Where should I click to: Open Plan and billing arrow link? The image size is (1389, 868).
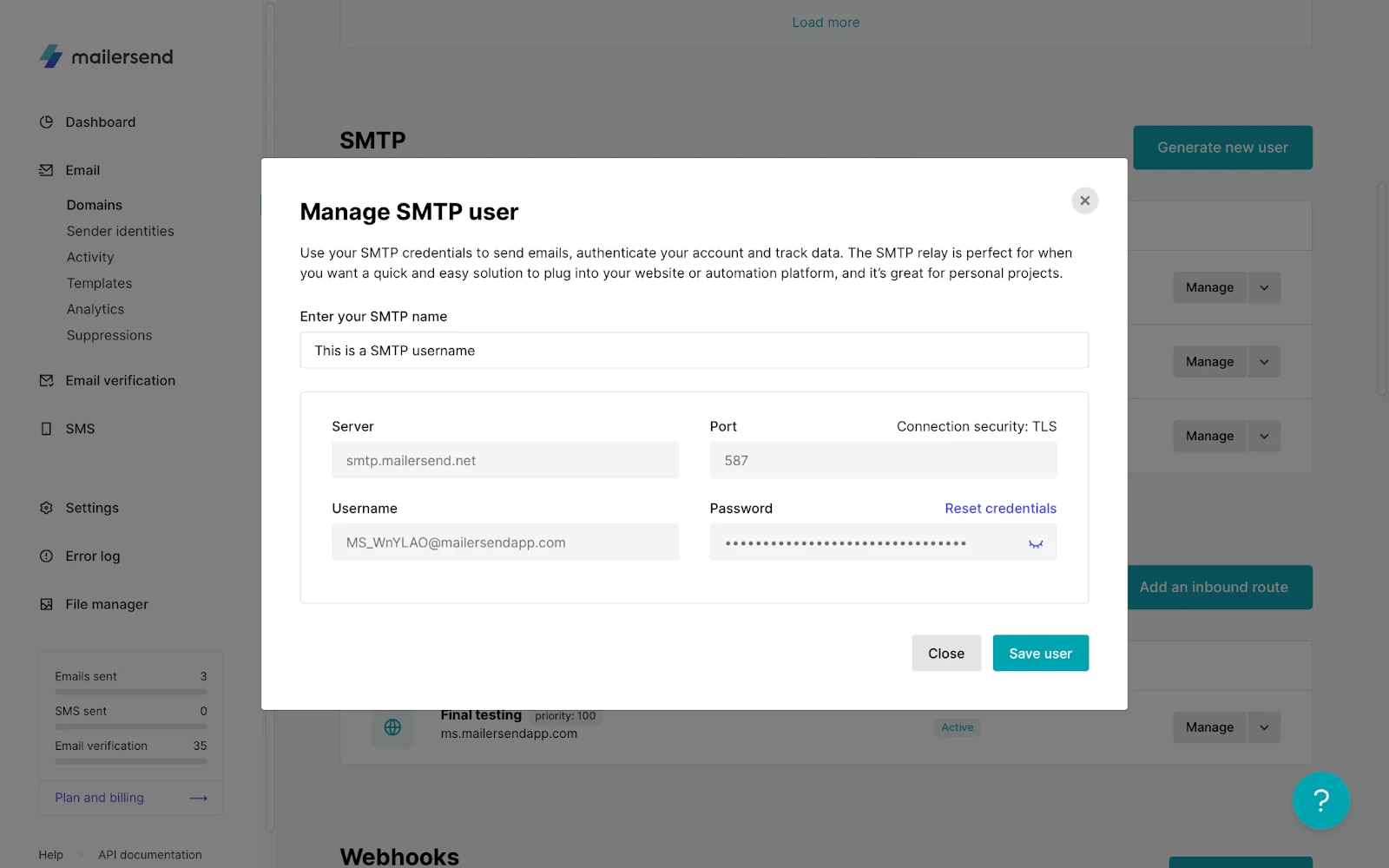199,798
